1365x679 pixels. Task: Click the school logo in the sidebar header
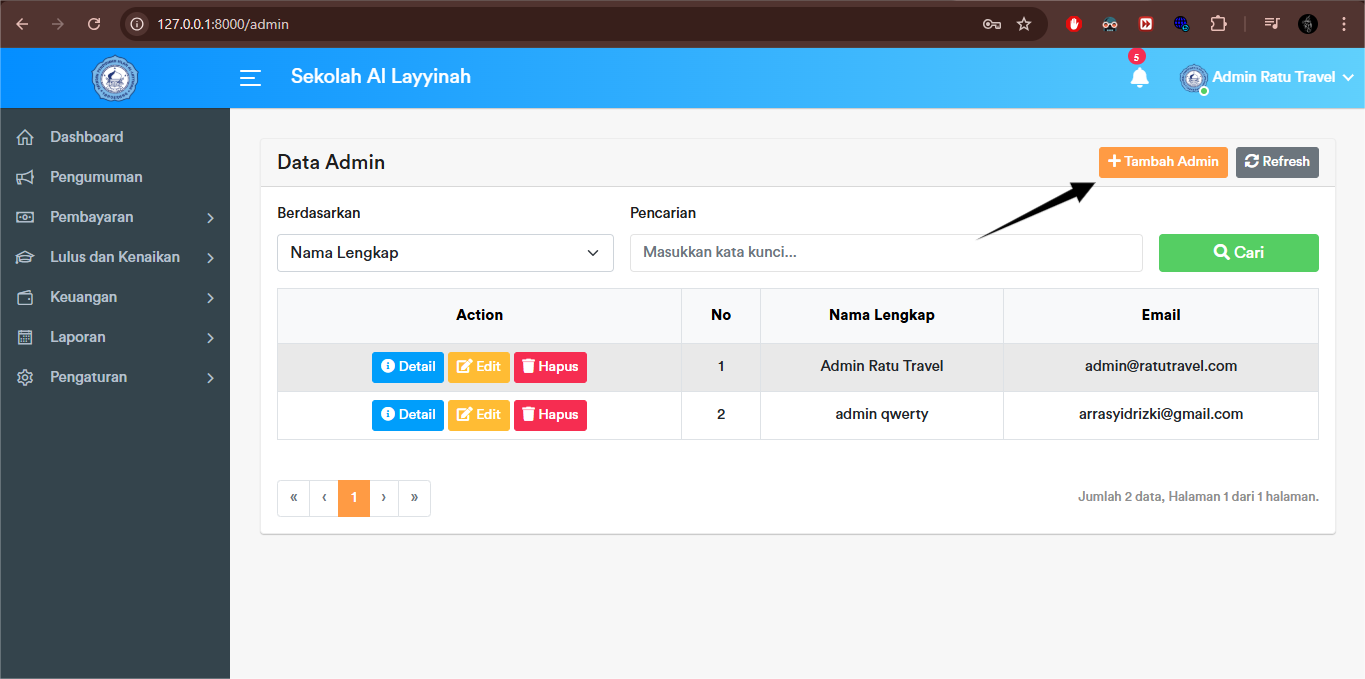coord(114,78)
